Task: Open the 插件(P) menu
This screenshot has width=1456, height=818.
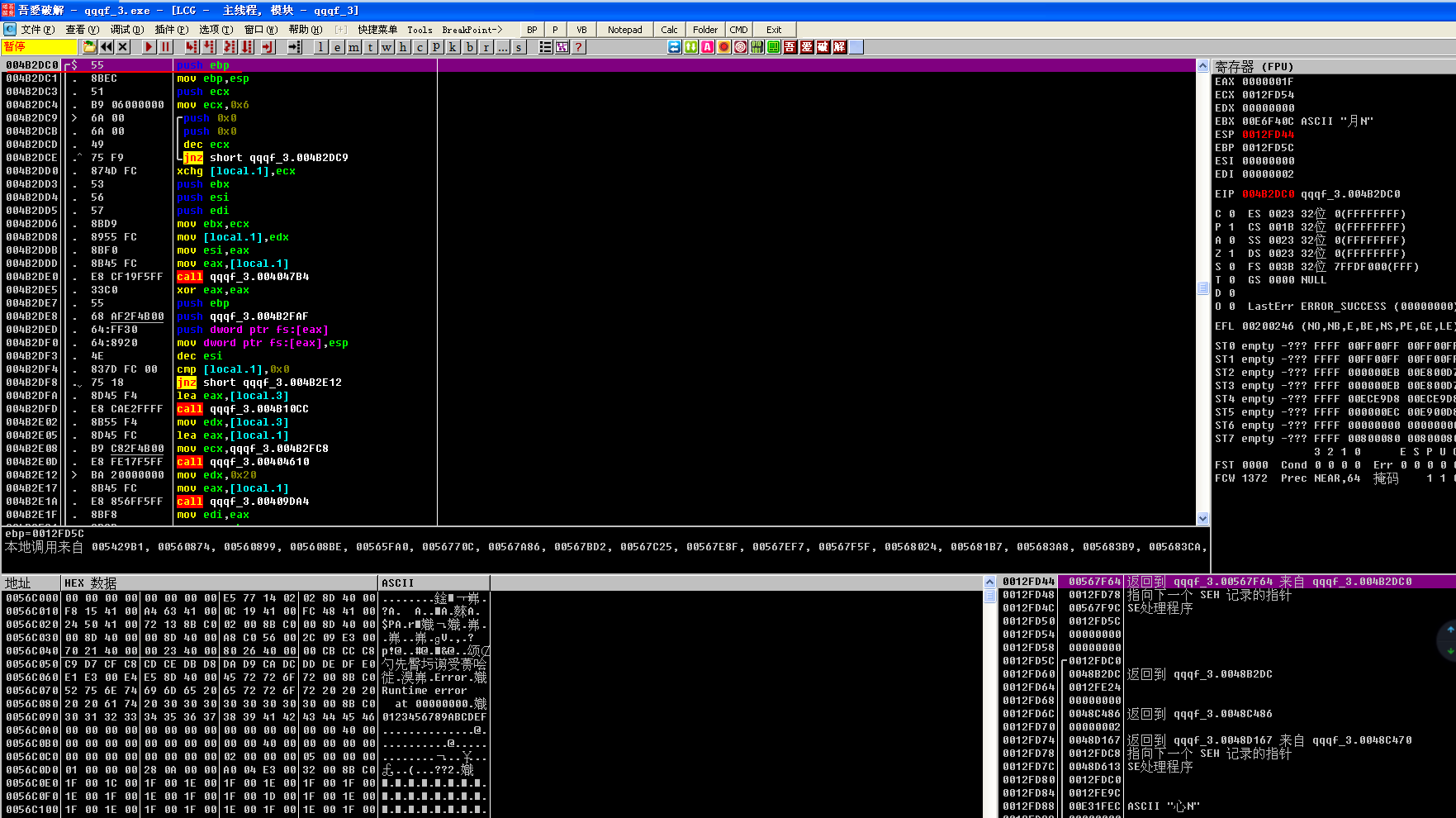Action: point(171,30)
